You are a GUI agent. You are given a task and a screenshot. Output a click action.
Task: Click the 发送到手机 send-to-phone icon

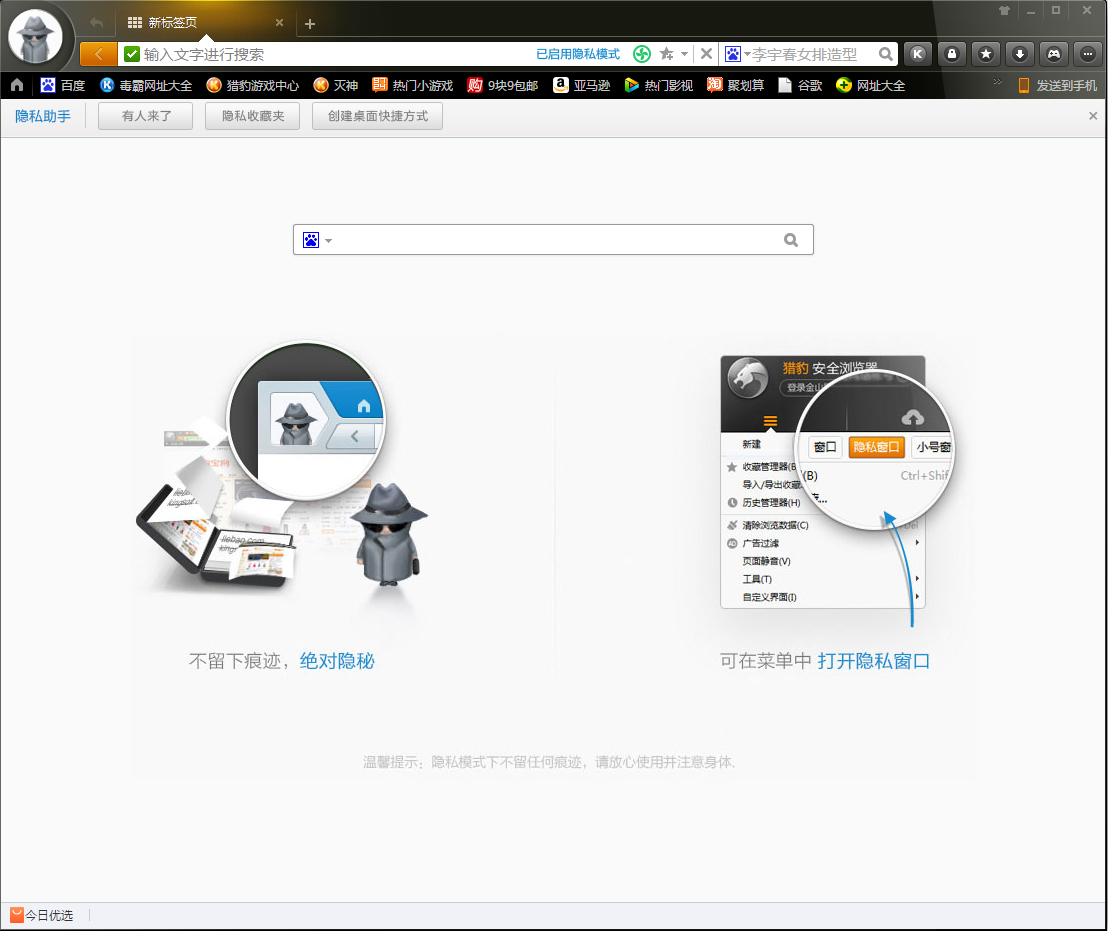click(x=1055, y=85)
